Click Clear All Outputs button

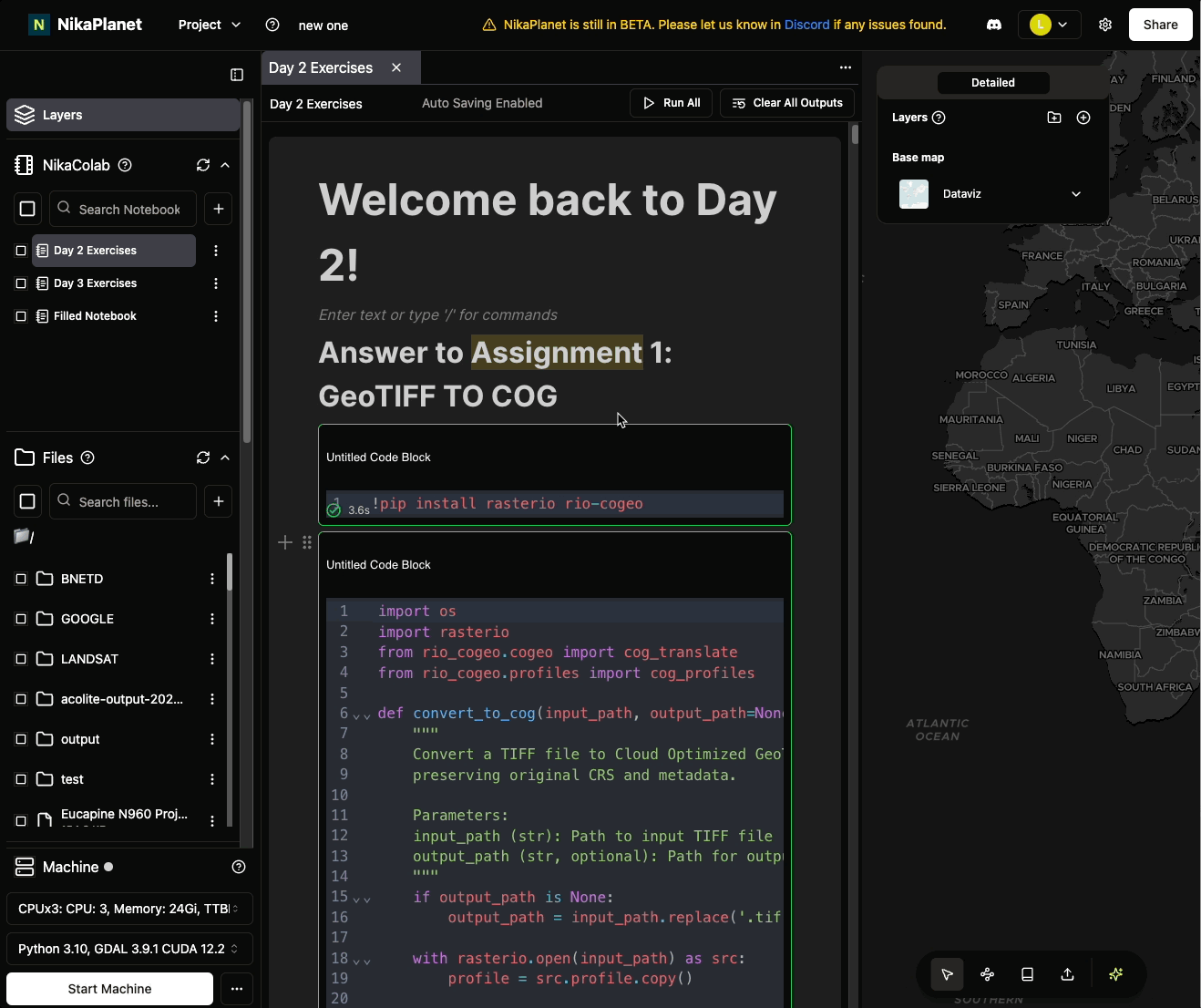pyautogui.click(x=787, y=103)
